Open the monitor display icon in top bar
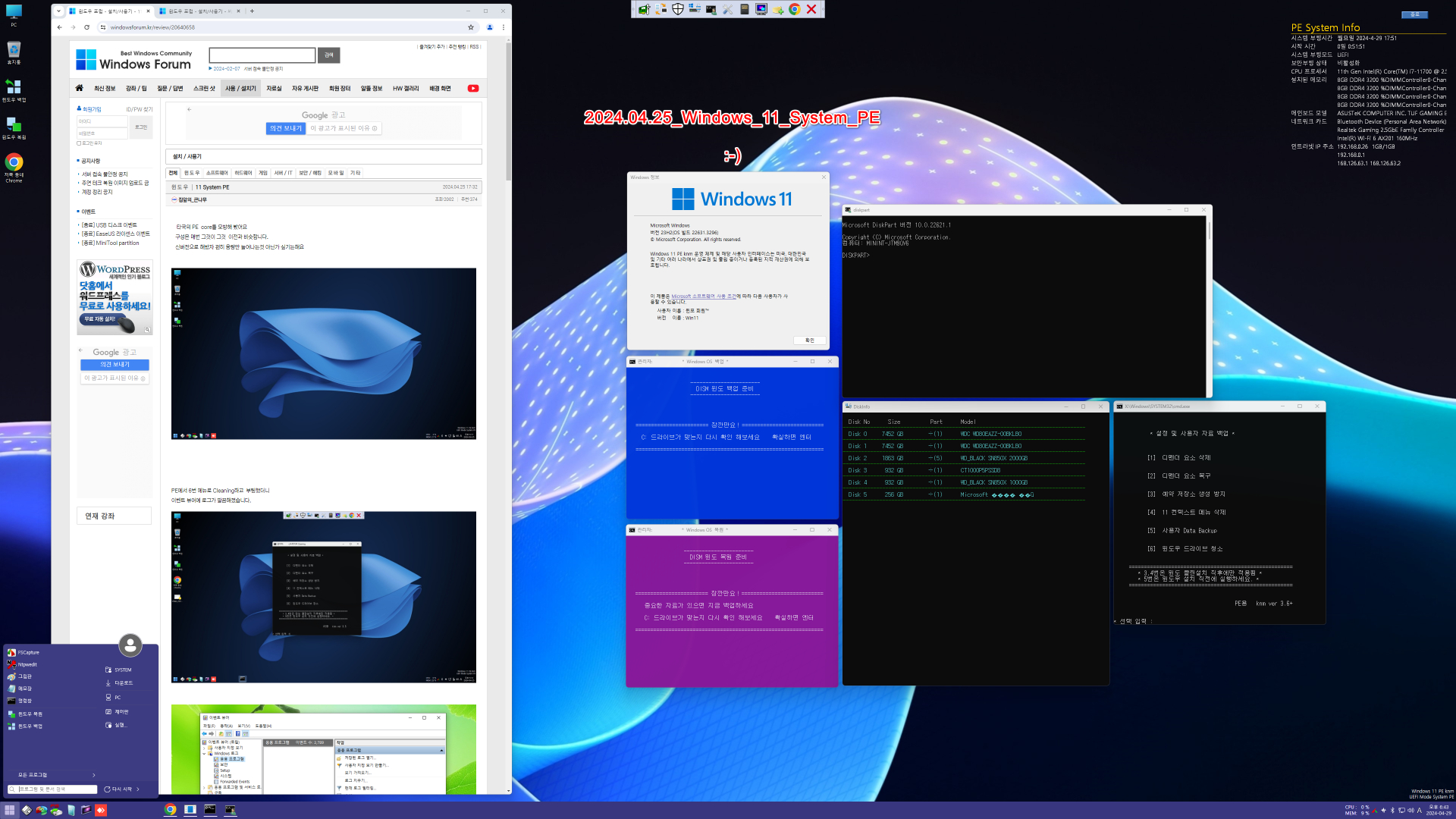The width and height of the screenshot is (1456, 819). point(761,9)
